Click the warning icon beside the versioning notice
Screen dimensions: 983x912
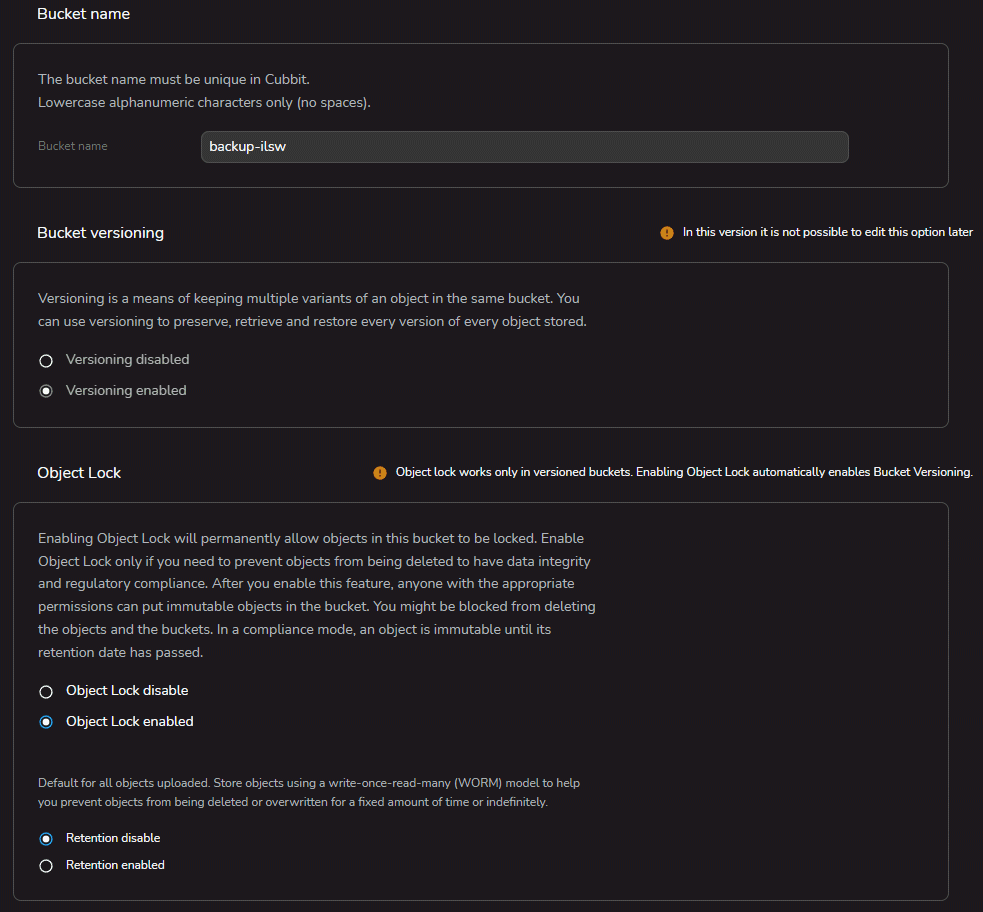(667, 233)
